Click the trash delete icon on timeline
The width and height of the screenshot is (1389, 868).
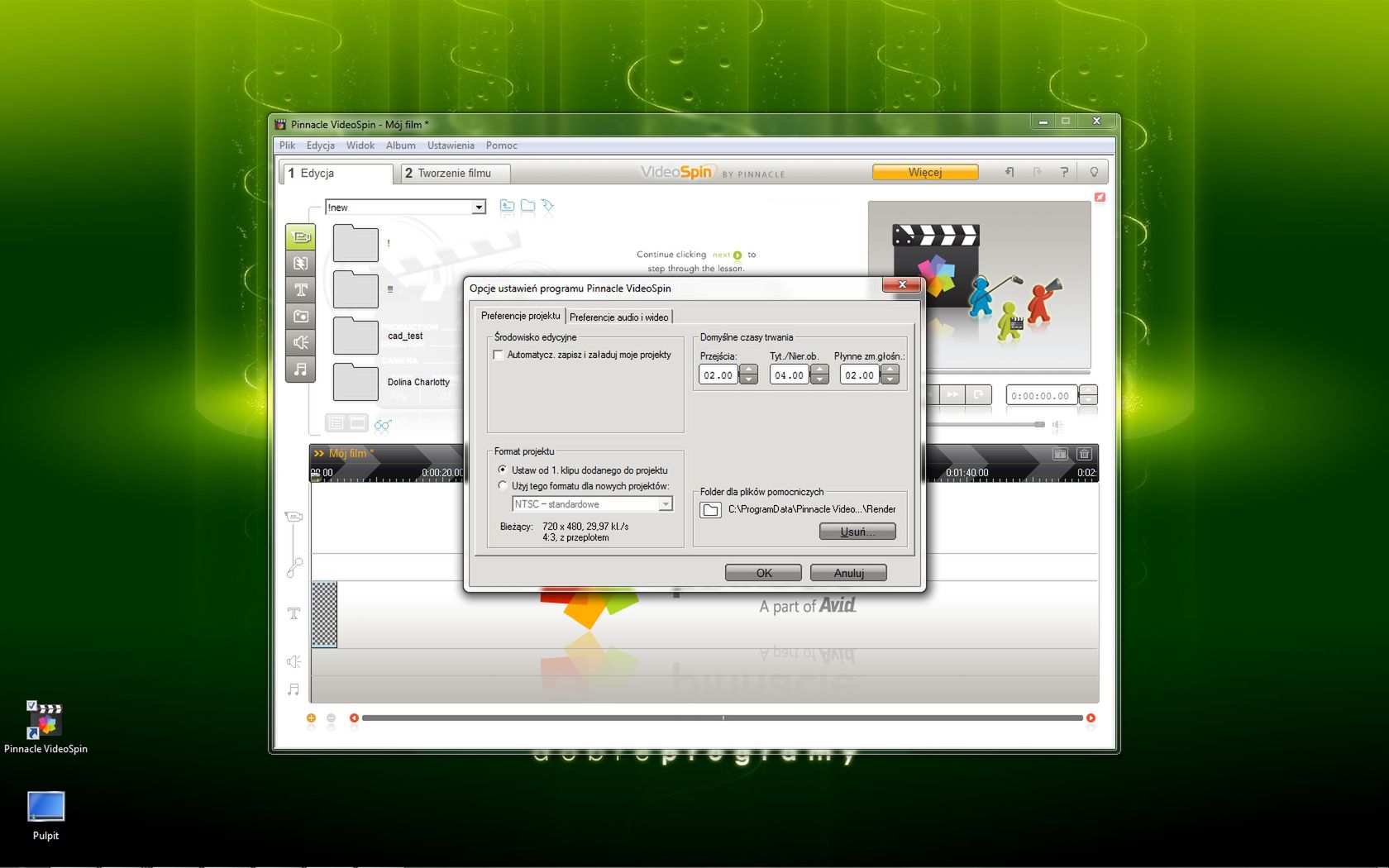coord(1085,454)
